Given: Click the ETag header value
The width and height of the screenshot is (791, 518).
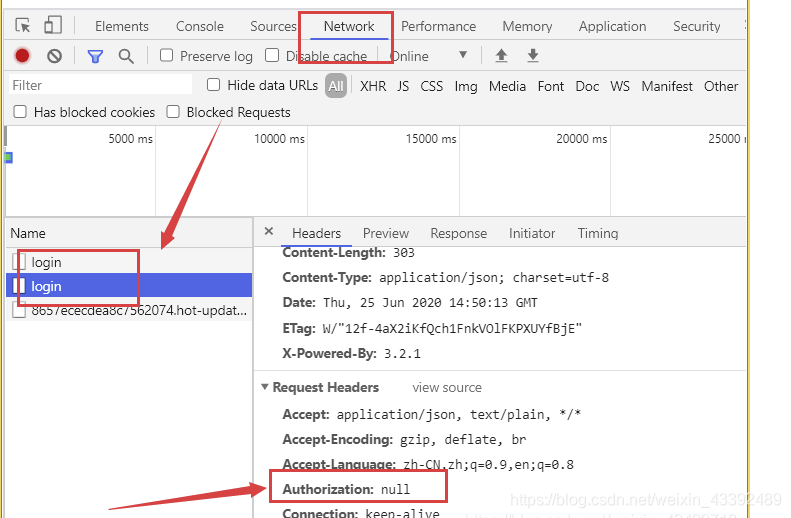Looking at the screenshot, I should [452, 329].
